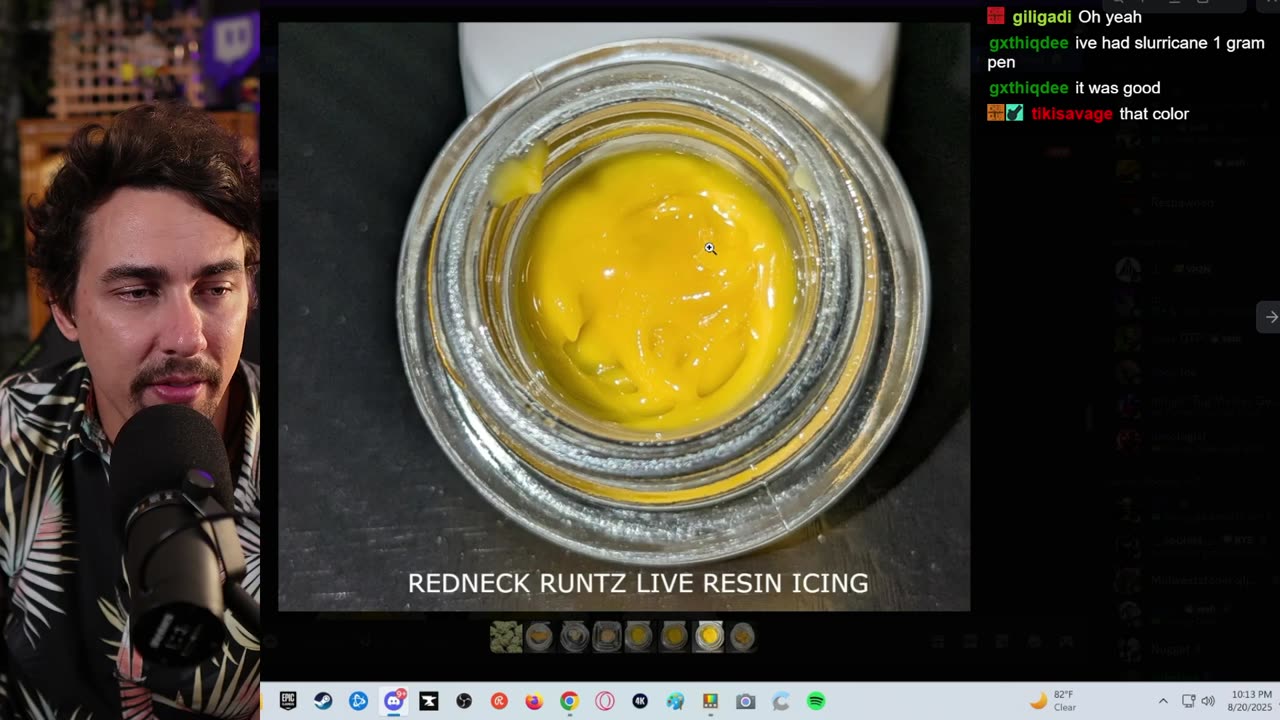1280x720 pixels.
Task: Switch to the active image viewer taskbar app
Action: coord(710,701)
